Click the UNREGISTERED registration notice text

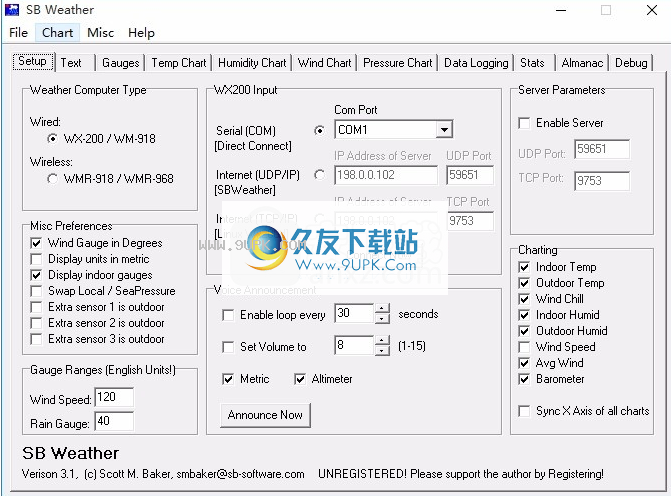coord(460,474)
